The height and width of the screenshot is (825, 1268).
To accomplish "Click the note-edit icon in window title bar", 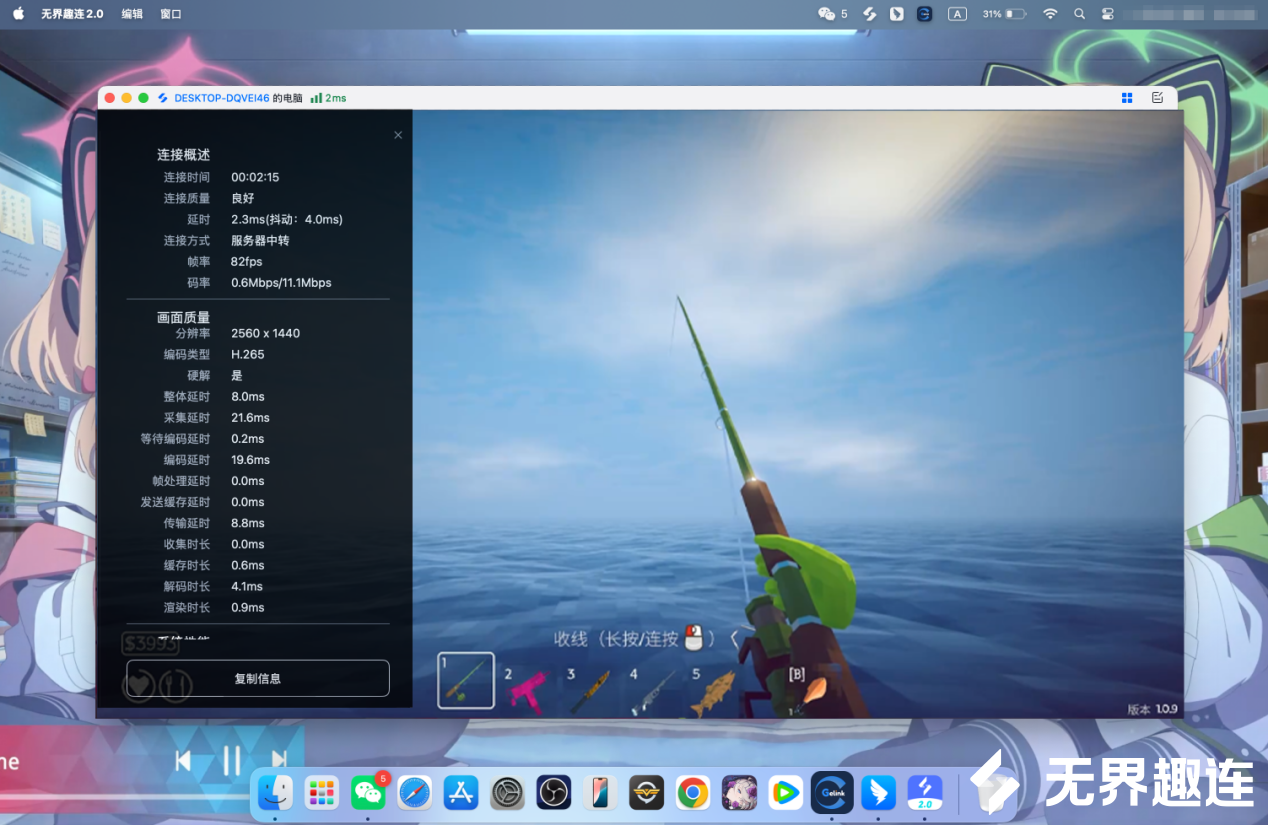I will pos(1157,98).
